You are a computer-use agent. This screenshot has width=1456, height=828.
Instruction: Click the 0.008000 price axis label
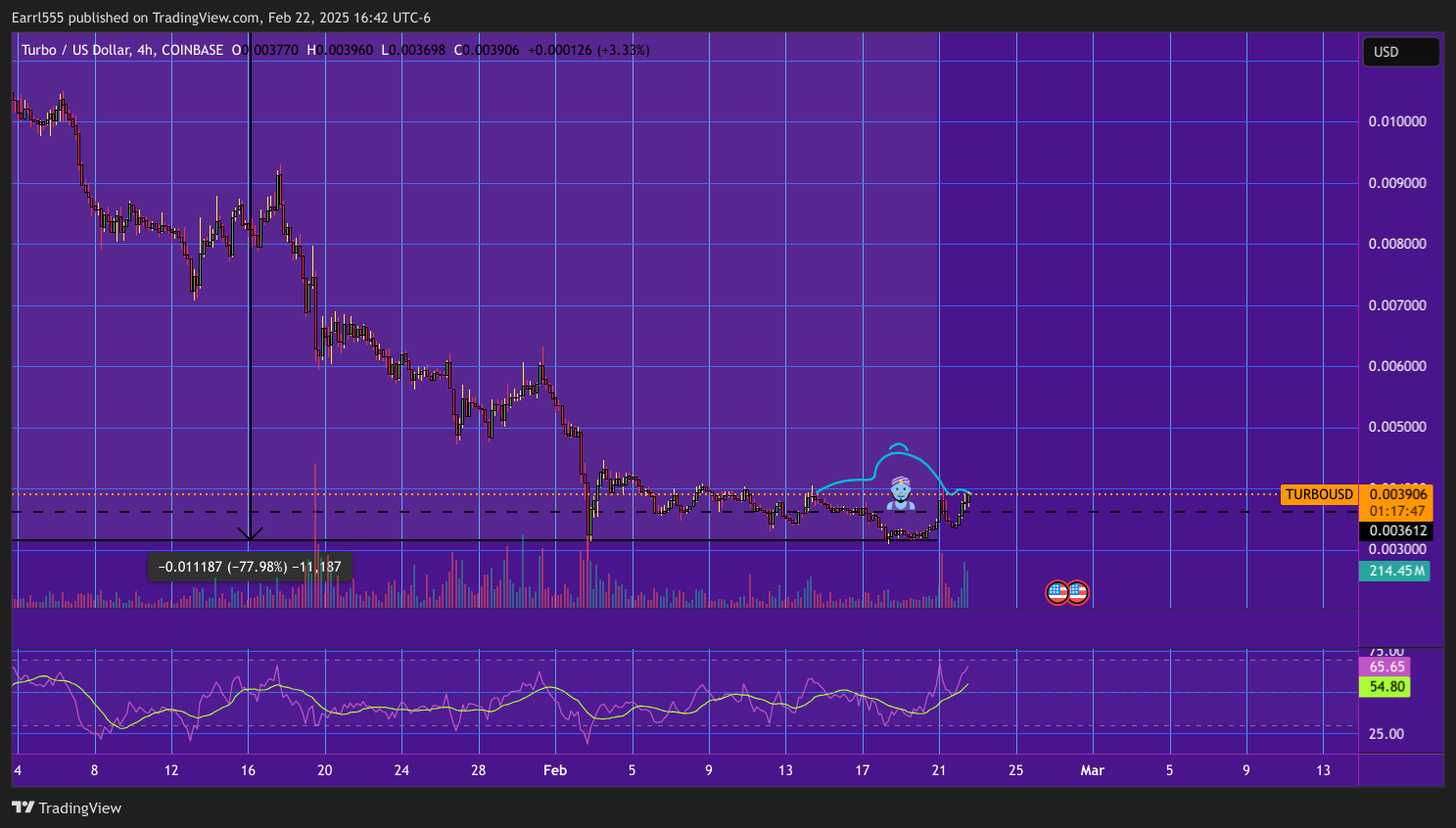[1397, 244]
